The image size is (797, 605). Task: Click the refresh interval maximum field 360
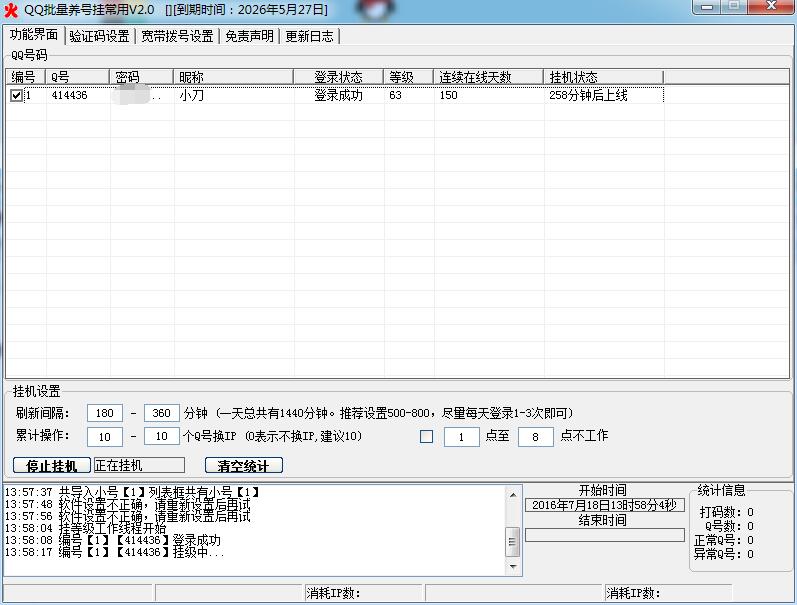click(x=162, y=413)
